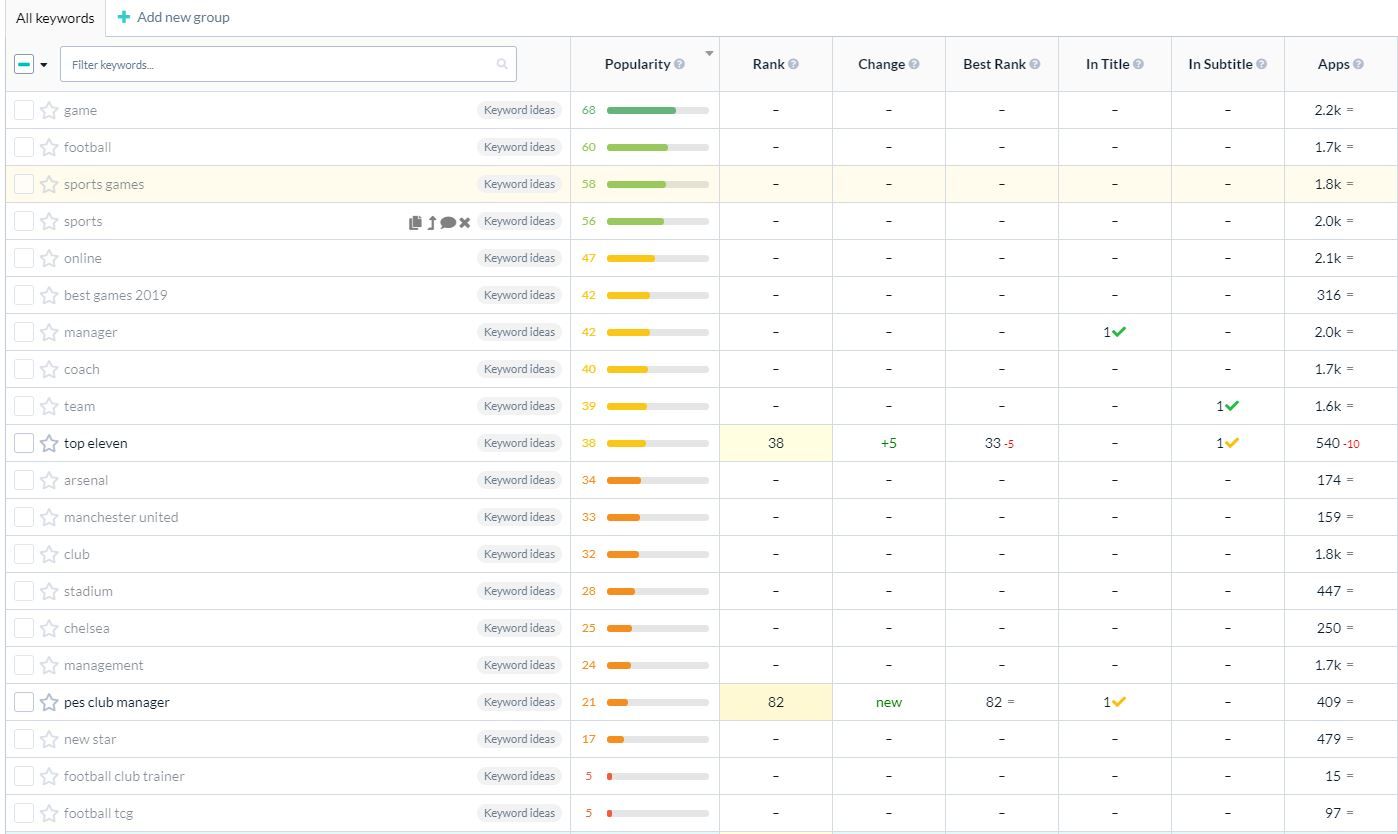Remove the 'sports' keyword with the X icon
Viewport: 1398px width, 834px height.
465,222
